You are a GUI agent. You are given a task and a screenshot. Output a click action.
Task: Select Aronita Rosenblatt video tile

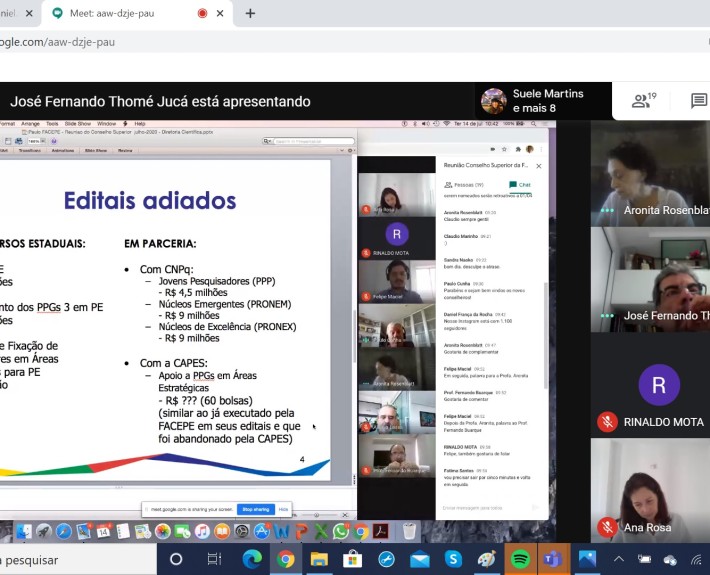click(x=650, y=174)
